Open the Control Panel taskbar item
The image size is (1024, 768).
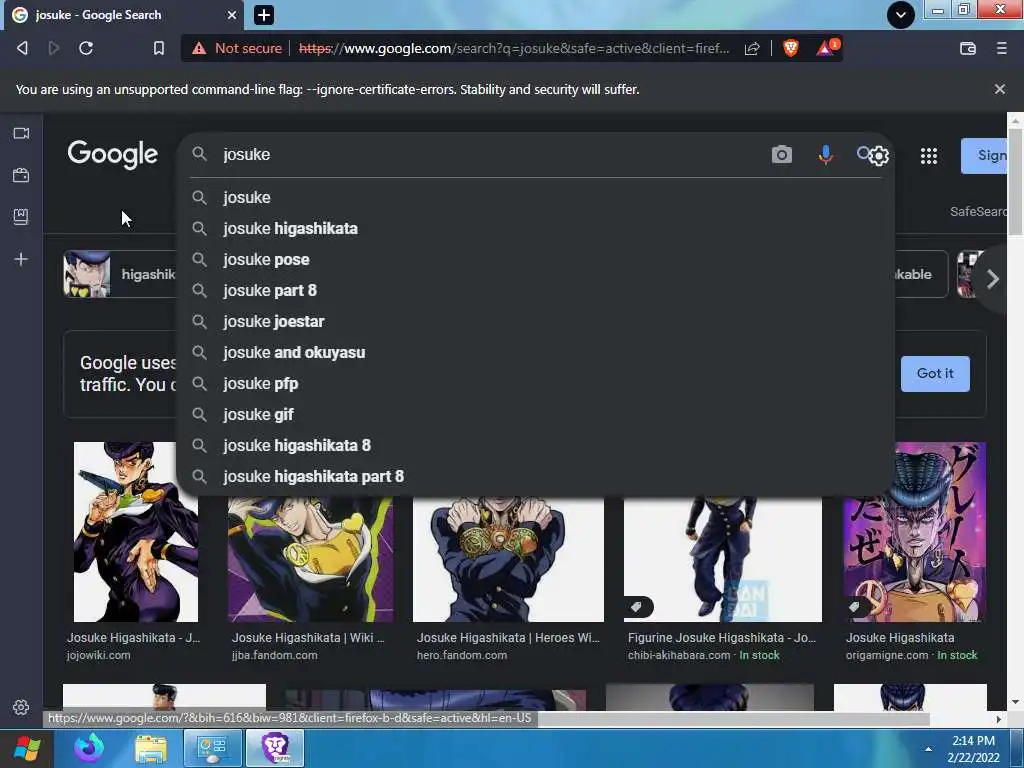[212, 748]
